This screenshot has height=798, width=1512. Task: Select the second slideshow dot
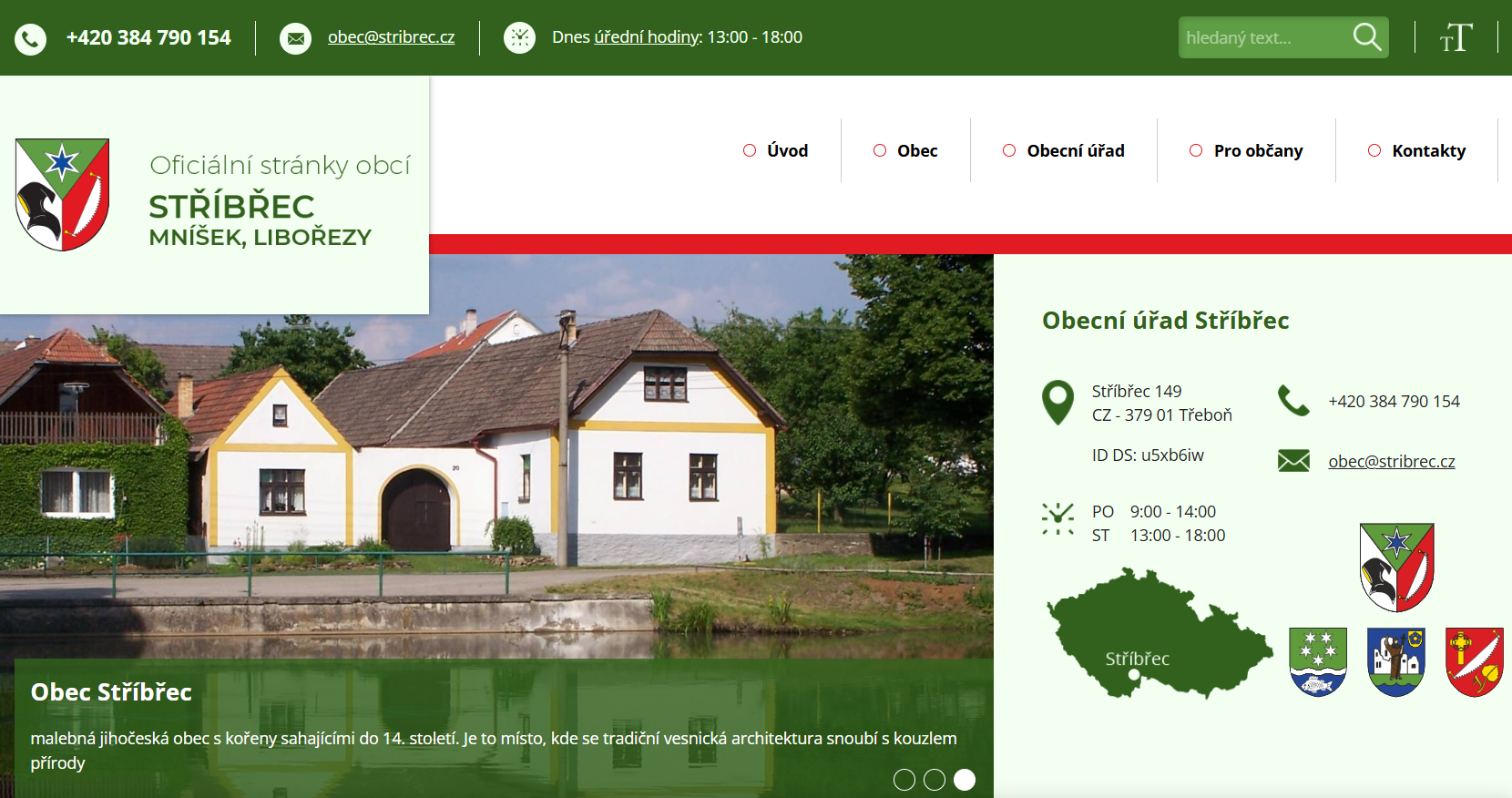[x=934, y=780]
